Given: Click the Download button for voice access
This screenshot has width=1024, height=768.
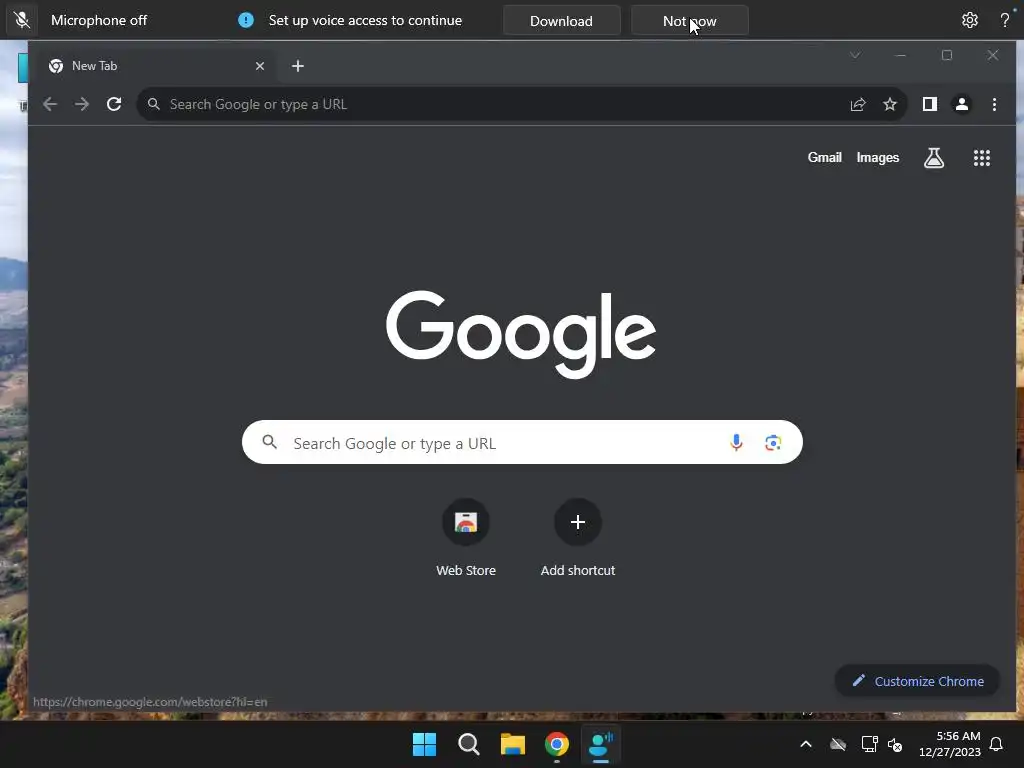Looking at the screenshot, I should (x=561, y=20).
